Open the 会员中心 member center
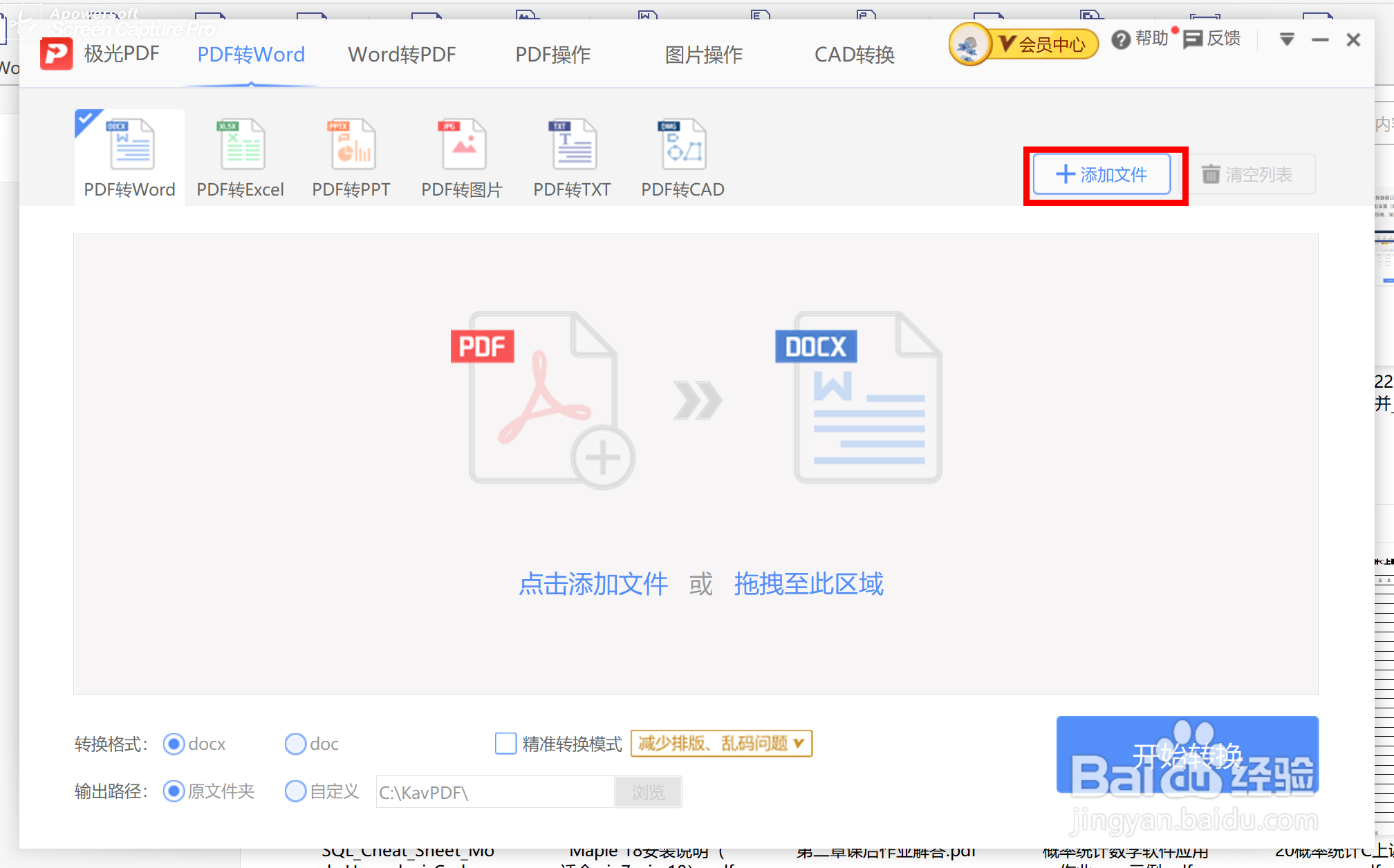Viewport: 1394px width, 868px height. pyautogui.click(x=1044, y=45)
